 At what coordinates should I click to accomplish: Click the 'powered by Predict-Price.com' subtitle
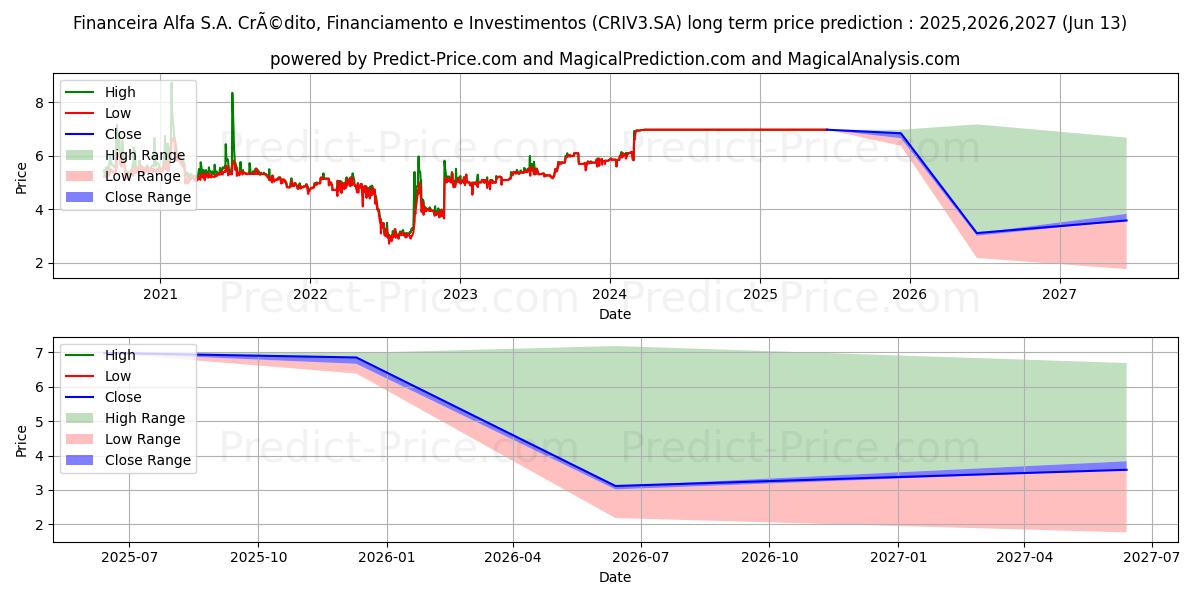click(x=614, y=59)
